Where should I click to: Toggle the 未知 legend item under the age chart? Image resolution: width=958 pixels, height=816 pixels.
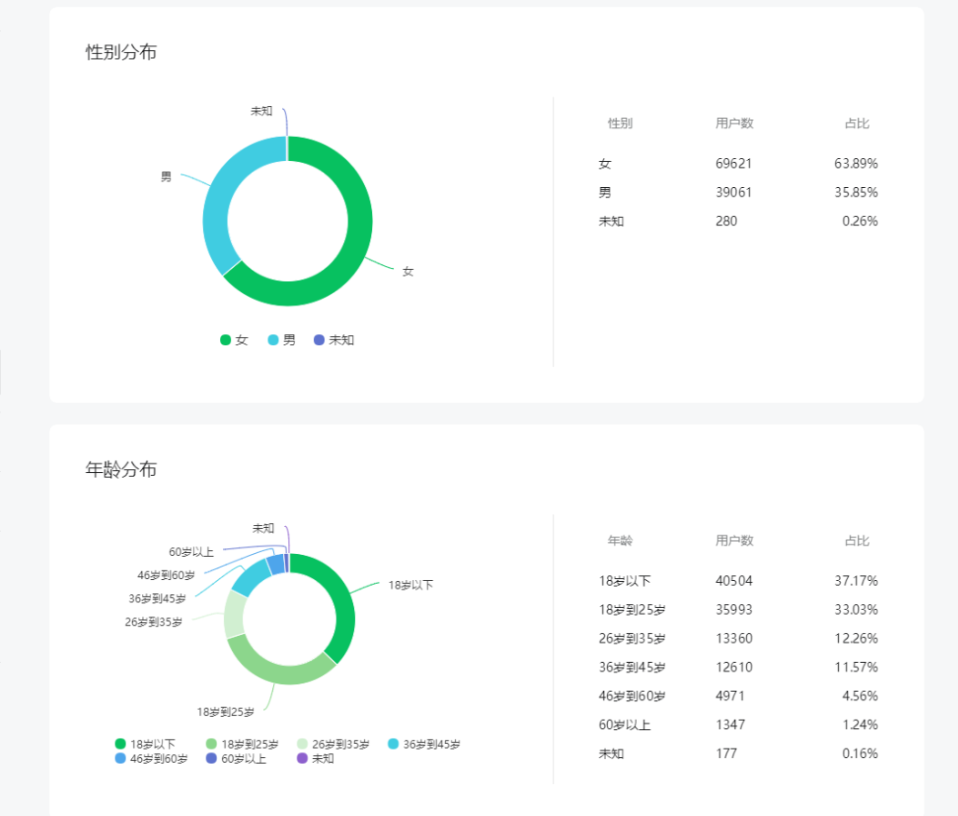[315, 759]
